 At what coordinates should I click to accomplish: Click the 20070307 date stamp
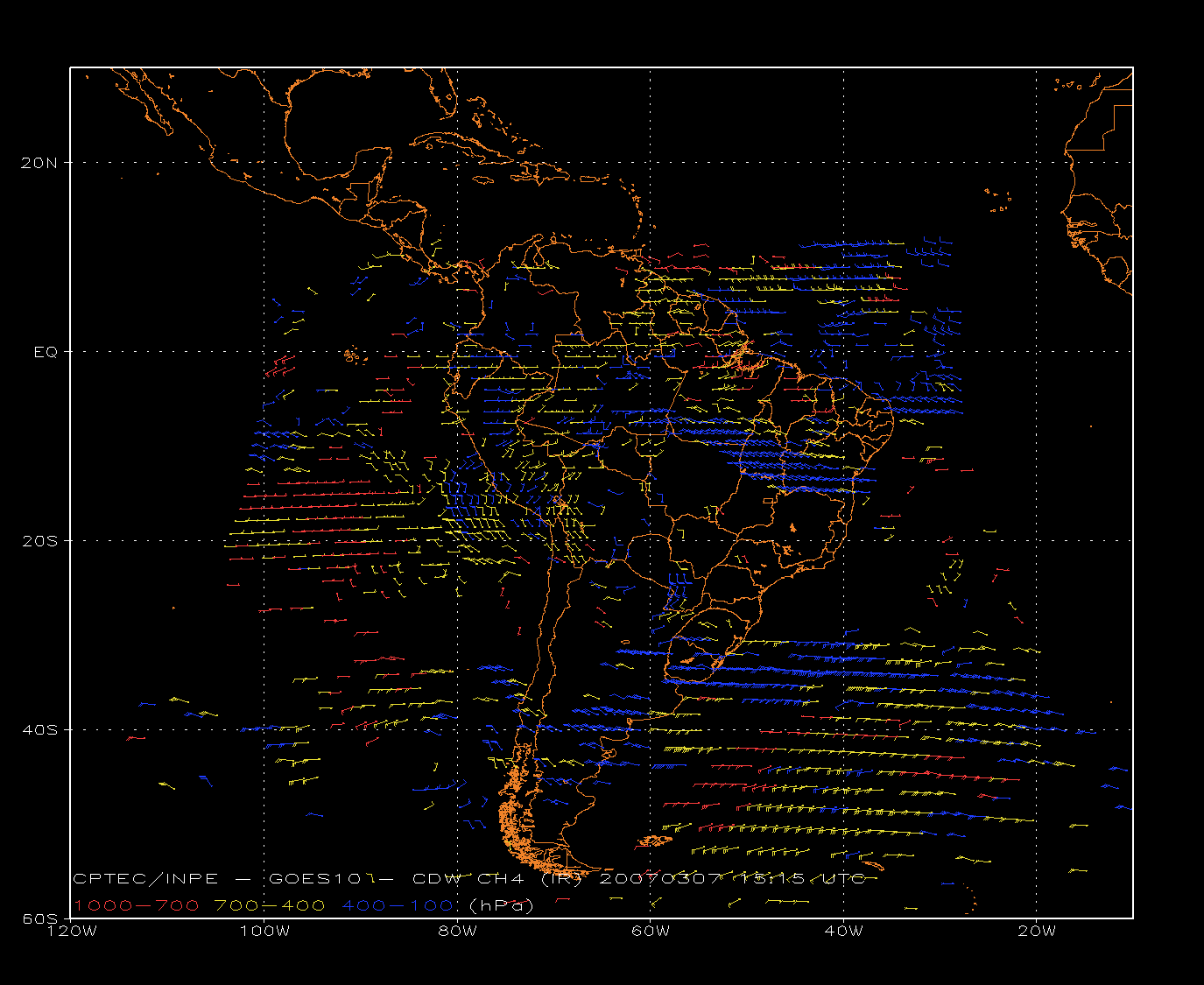click(x=662, y=878)
